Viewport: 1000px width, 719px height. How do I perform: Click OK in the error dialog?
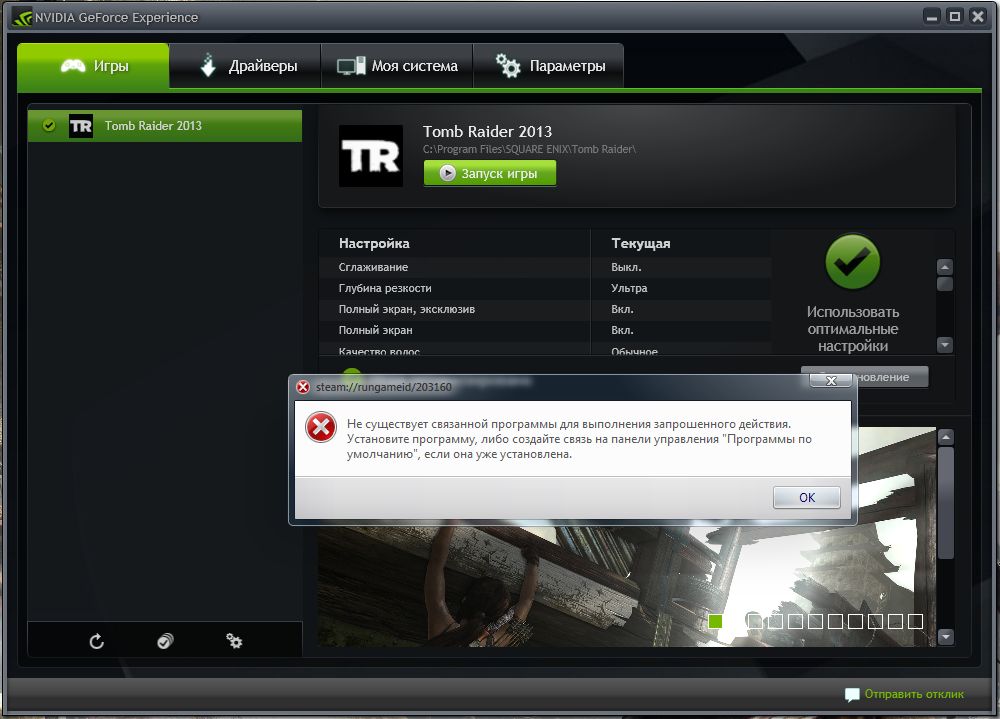click(x=807, y=497)
